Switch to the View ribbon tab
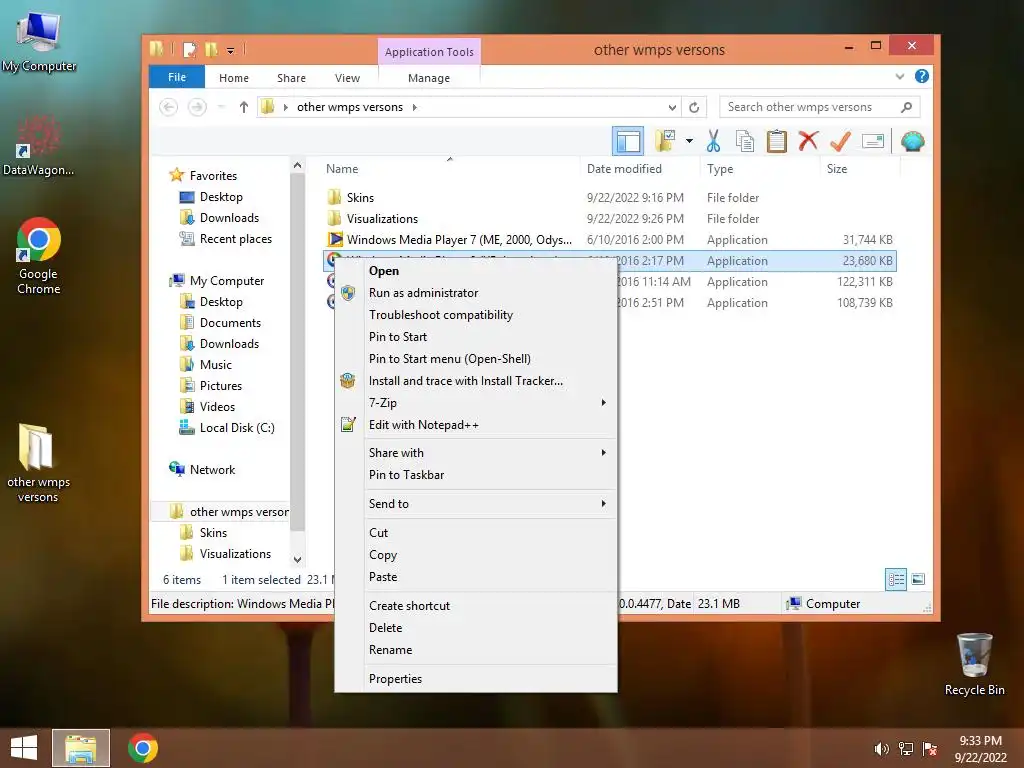The height and width of the screenshot is (768, 1024). pyautogui.click(x=347, y=78)
